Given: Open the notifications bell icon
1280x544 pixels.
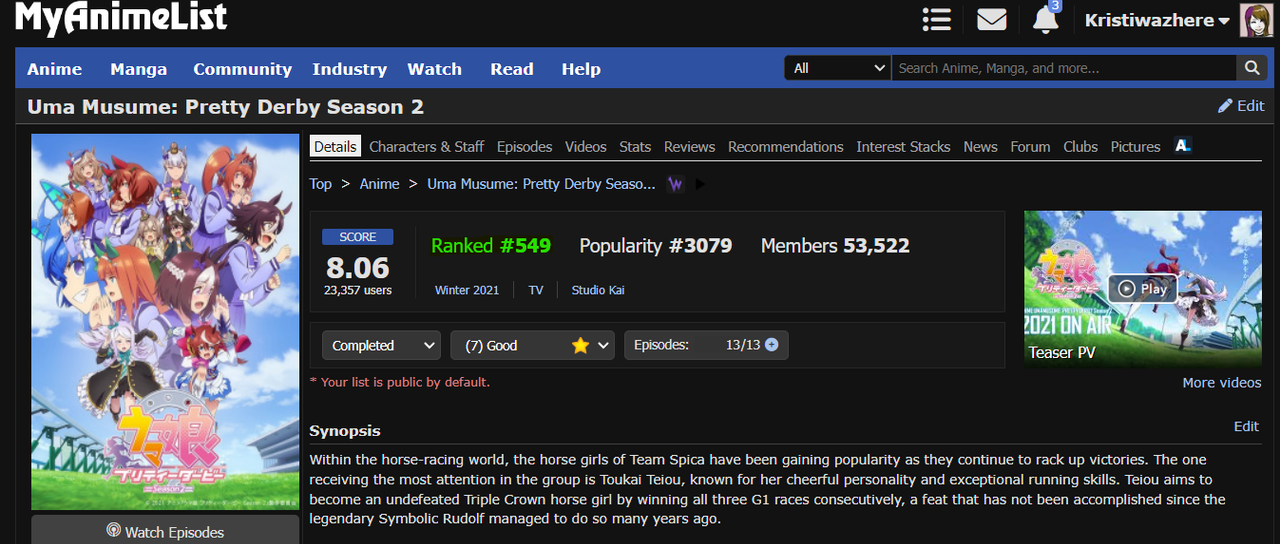Looking at the screenshot, I should click(x=1045, y=19).
